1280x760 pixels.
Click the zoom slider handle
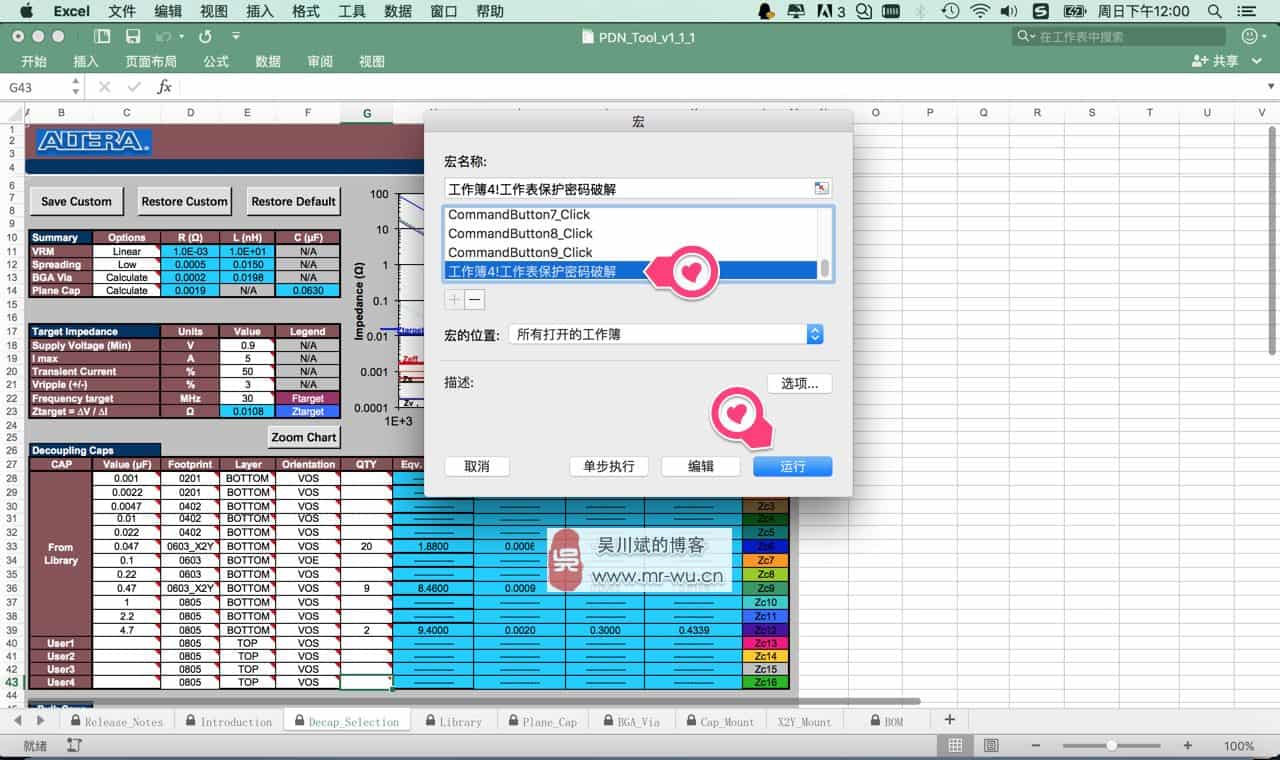[x=1111, y=746]
